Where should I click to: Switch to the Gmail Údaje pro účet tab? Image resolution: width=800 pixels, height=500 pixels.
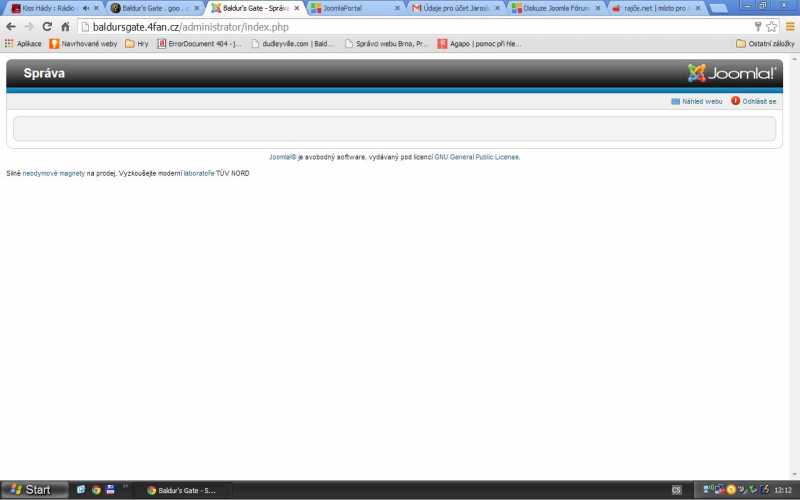[456, 8]
